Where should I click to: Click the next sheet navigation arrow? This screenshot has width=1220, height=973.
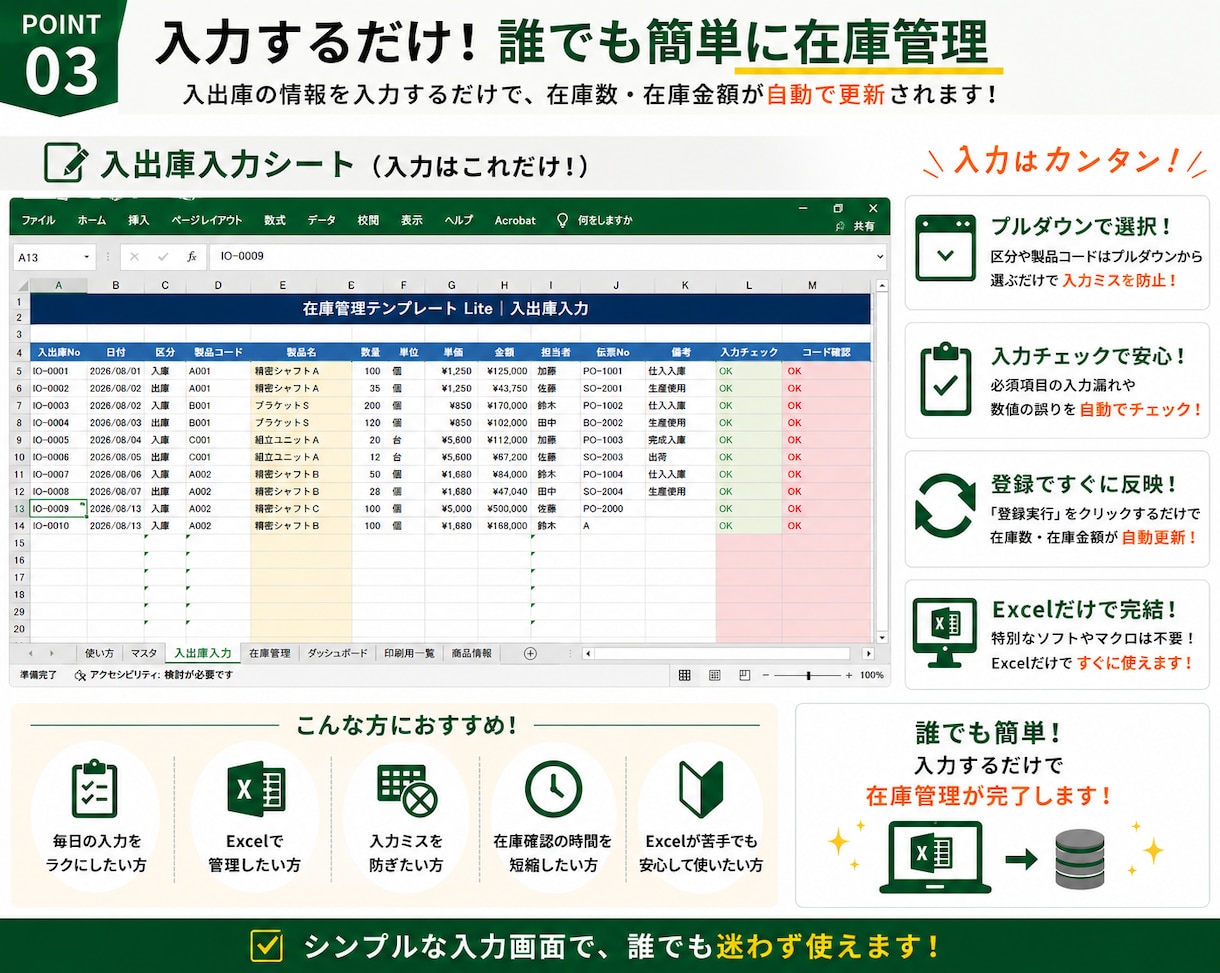point(52,653)
